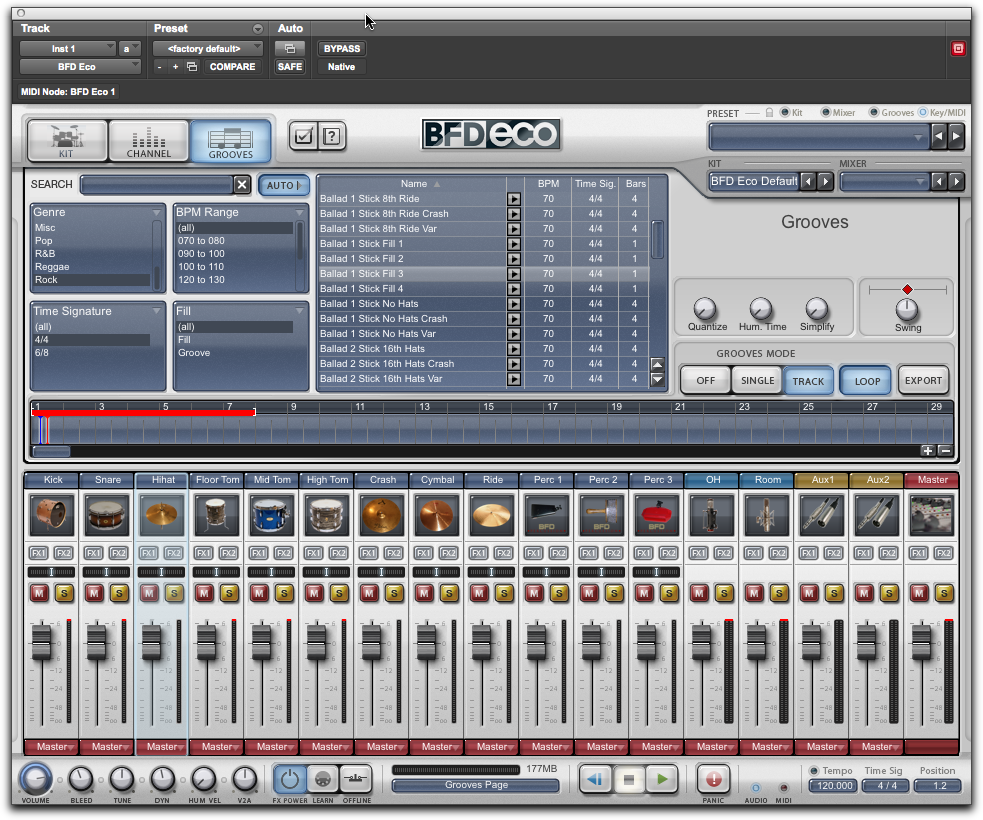
Task: Open the help question mark button
Action: [332, 135]
